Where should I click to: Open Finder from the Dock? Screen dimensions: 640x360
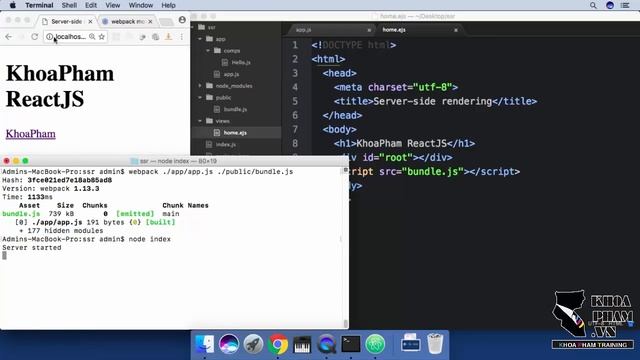pyautogui.click(x=204, y=344)
